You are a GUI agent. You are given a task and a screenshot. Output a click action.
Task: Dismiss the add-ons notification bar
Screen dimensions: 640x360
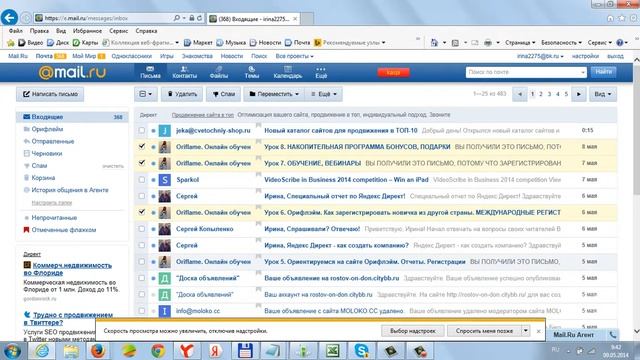[538, 331]
